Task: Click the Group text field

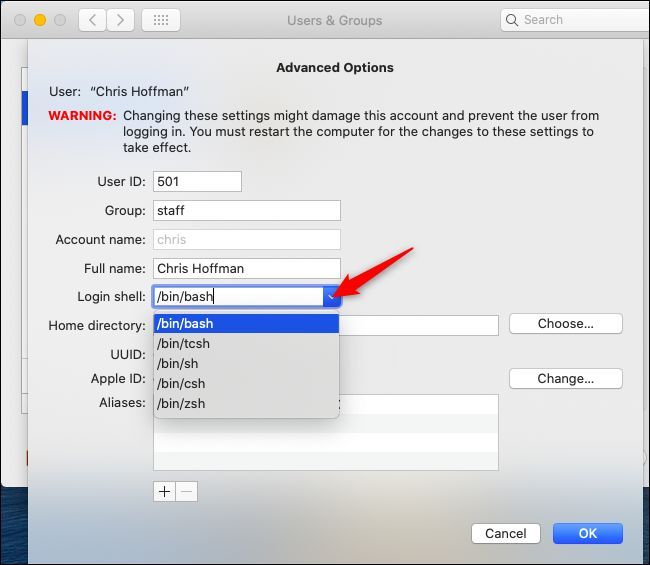Action: point(246,210)
